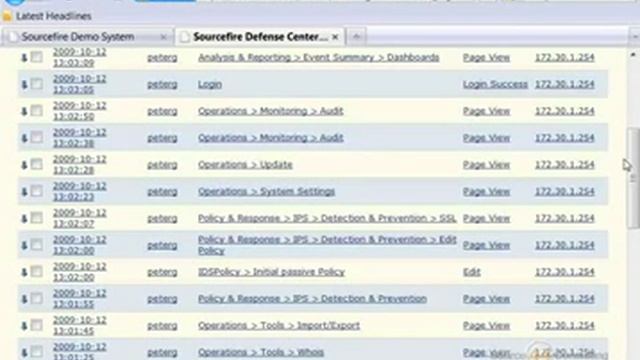
Task: Tick the checkbox for the 13:02:38 Audit row
Action: point(37,138)
